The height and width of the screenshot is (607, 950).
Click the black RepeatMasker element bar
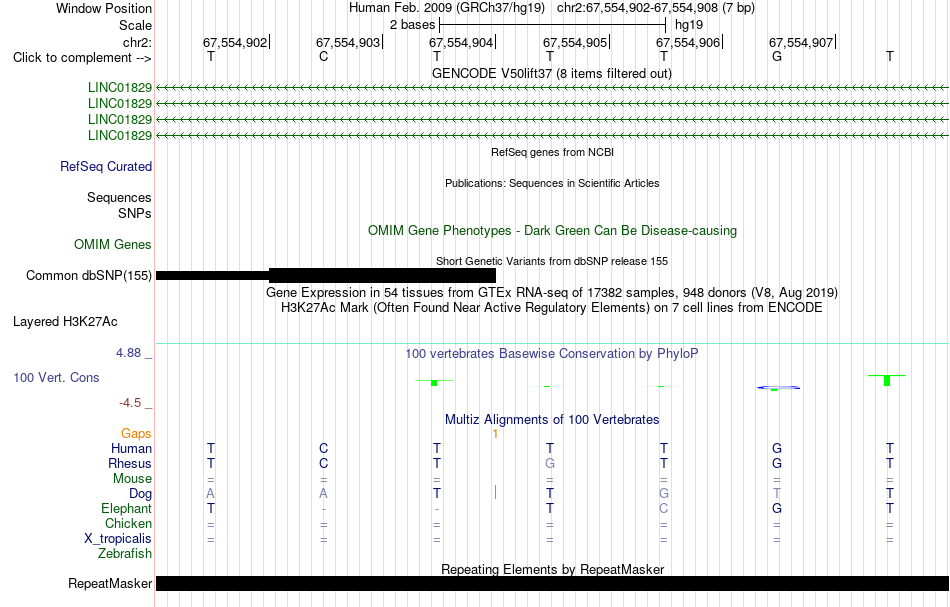553,583
